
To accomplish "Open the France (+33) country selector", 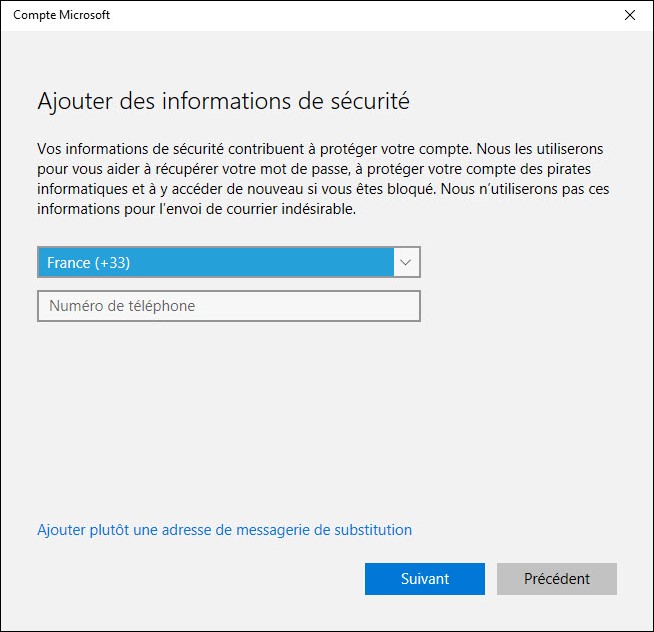I will (216, 263).
